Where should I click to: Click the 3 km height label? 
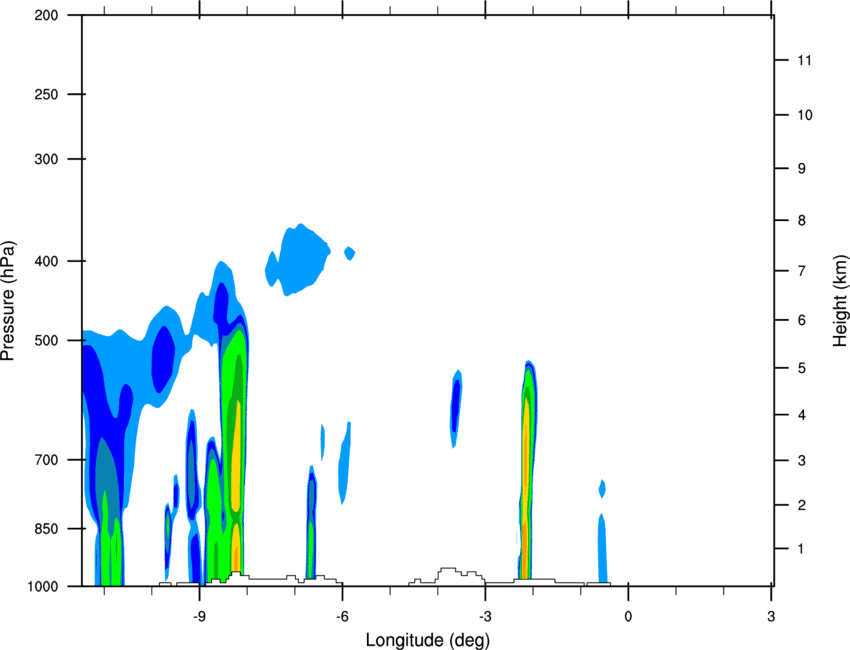802,461
